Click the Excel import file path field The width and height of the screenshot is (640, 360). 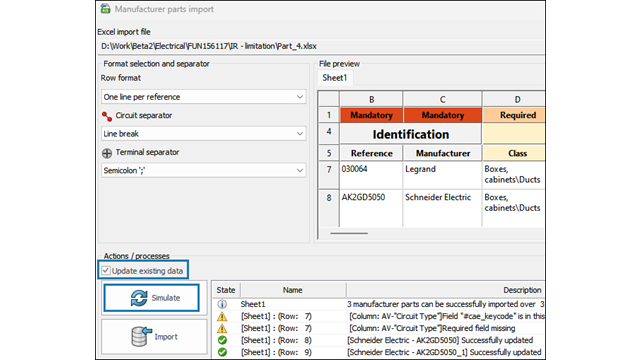click(x=321, y=46)
